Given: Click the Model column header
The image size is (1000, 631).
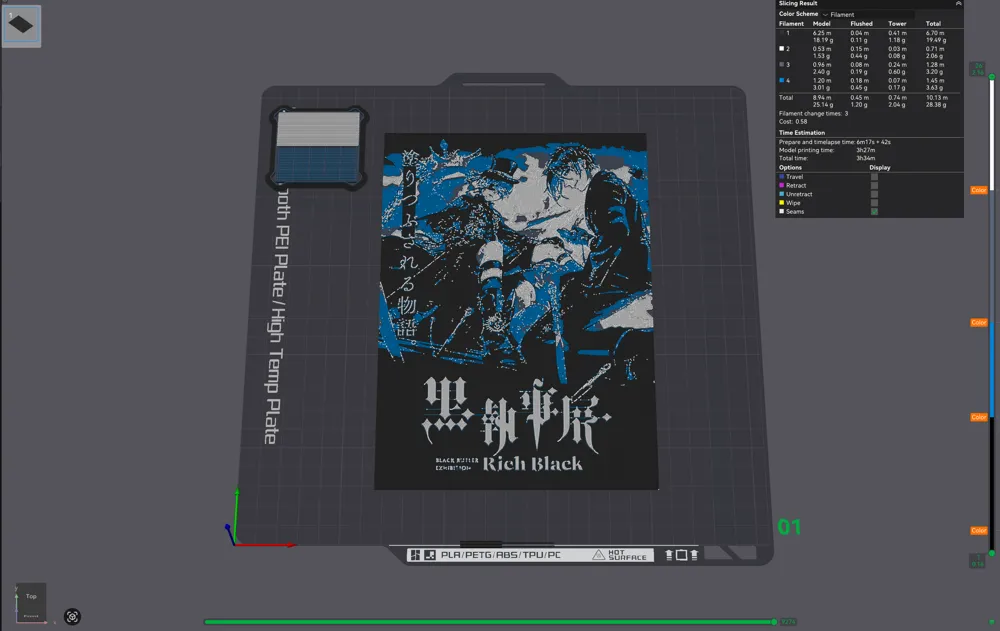Looking at the screenshot, I should click(821, 24).
